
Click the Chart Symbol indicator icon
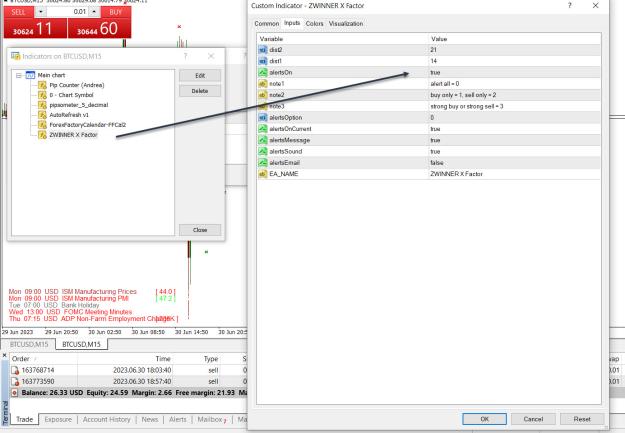tap(42, 95)
